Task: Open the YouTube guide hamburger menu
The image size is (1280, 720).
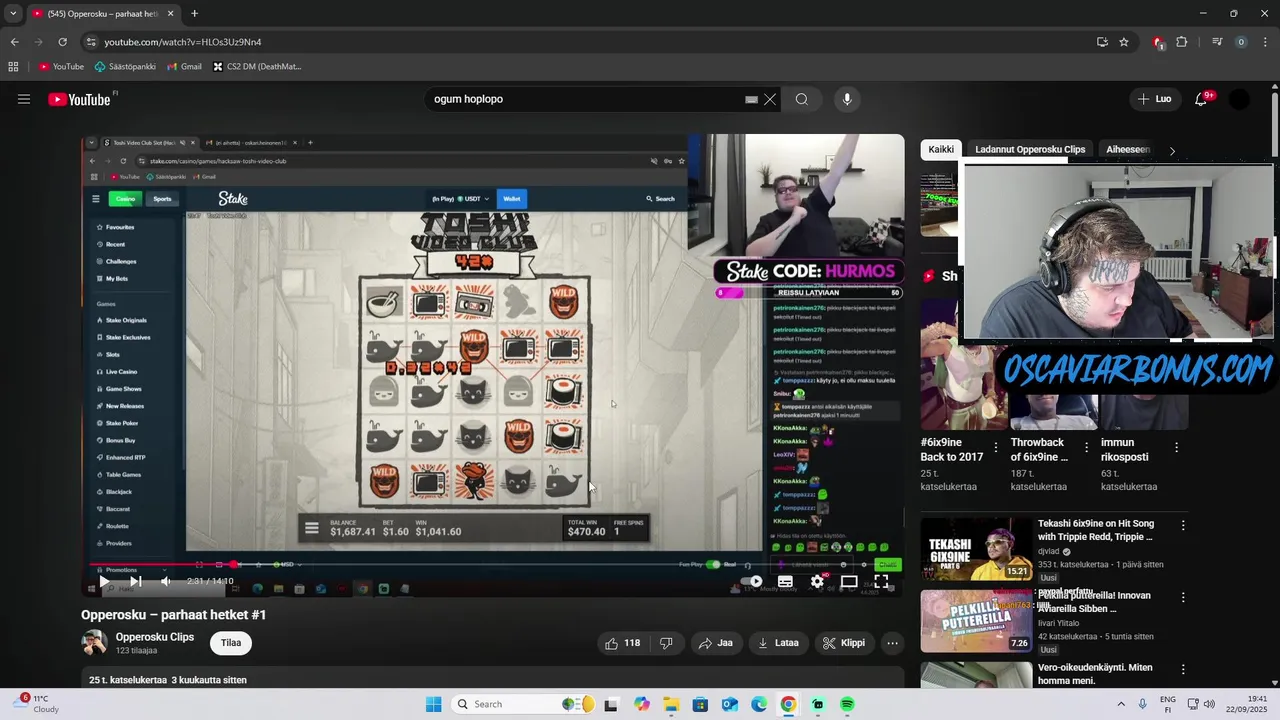Action: (24, 99)
